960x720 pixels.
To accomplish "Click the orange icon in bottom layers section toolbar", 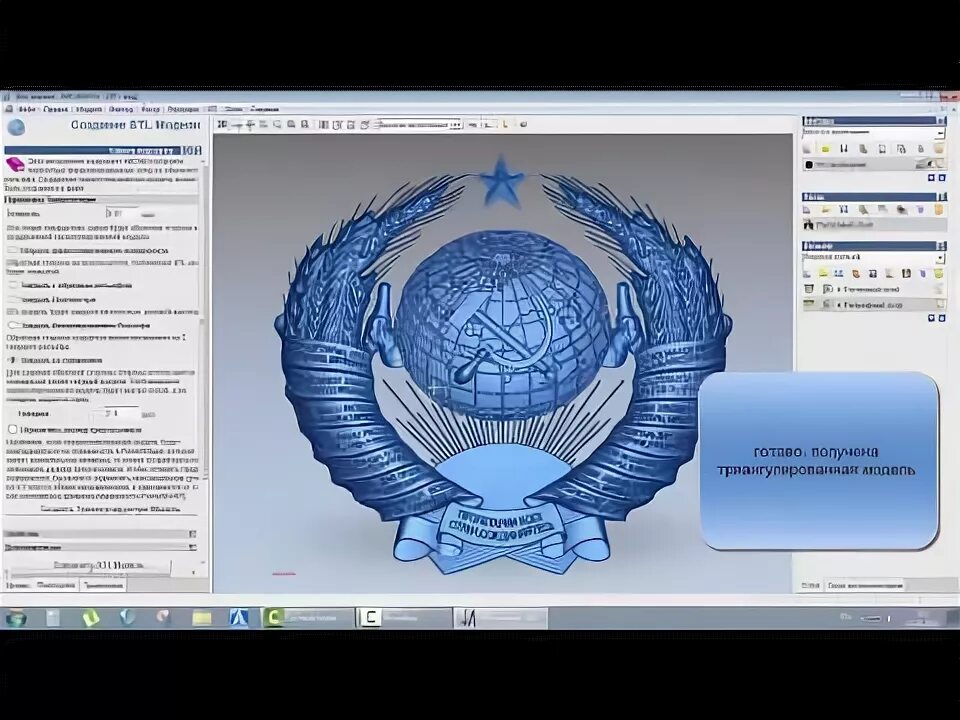I will [x=856, y=273].
